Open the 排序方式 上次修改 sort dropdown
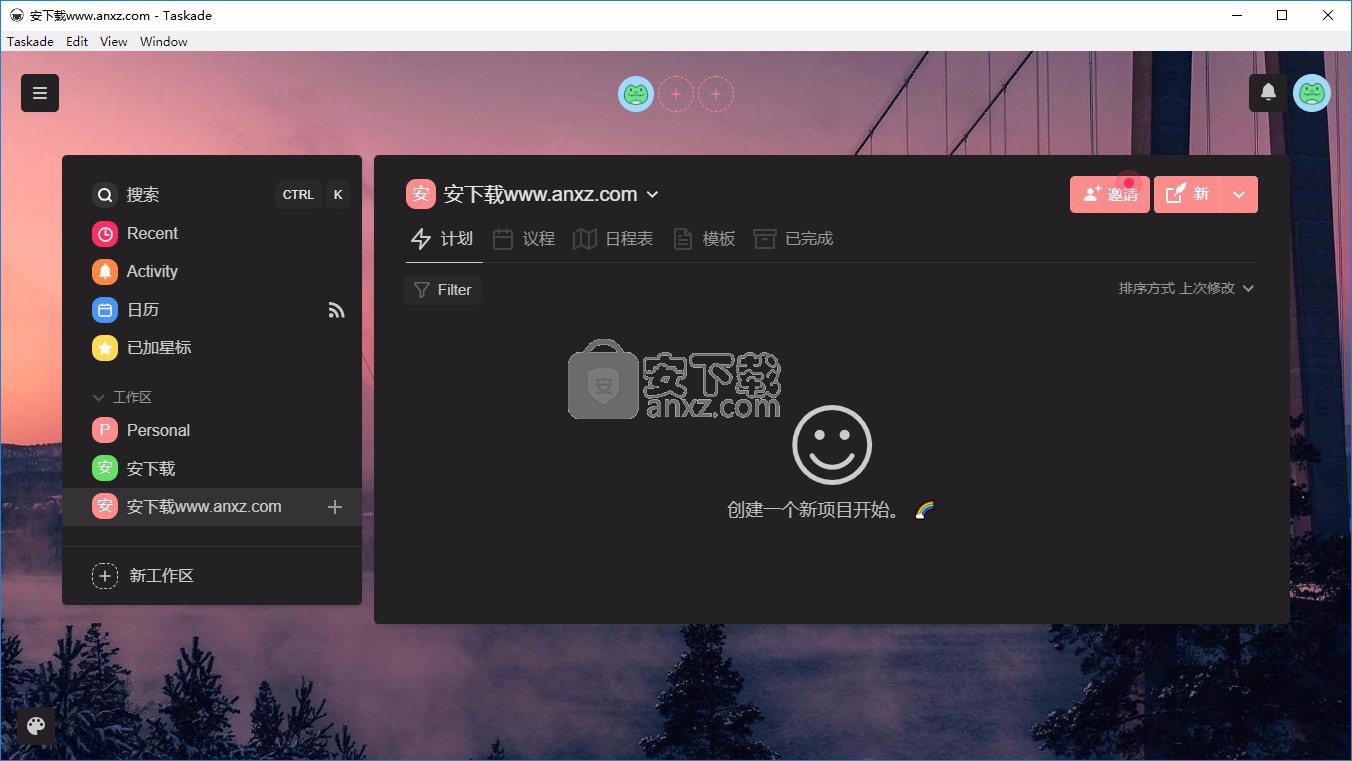The width and height of the screenshot is (1352, 761). [1186, 288]
